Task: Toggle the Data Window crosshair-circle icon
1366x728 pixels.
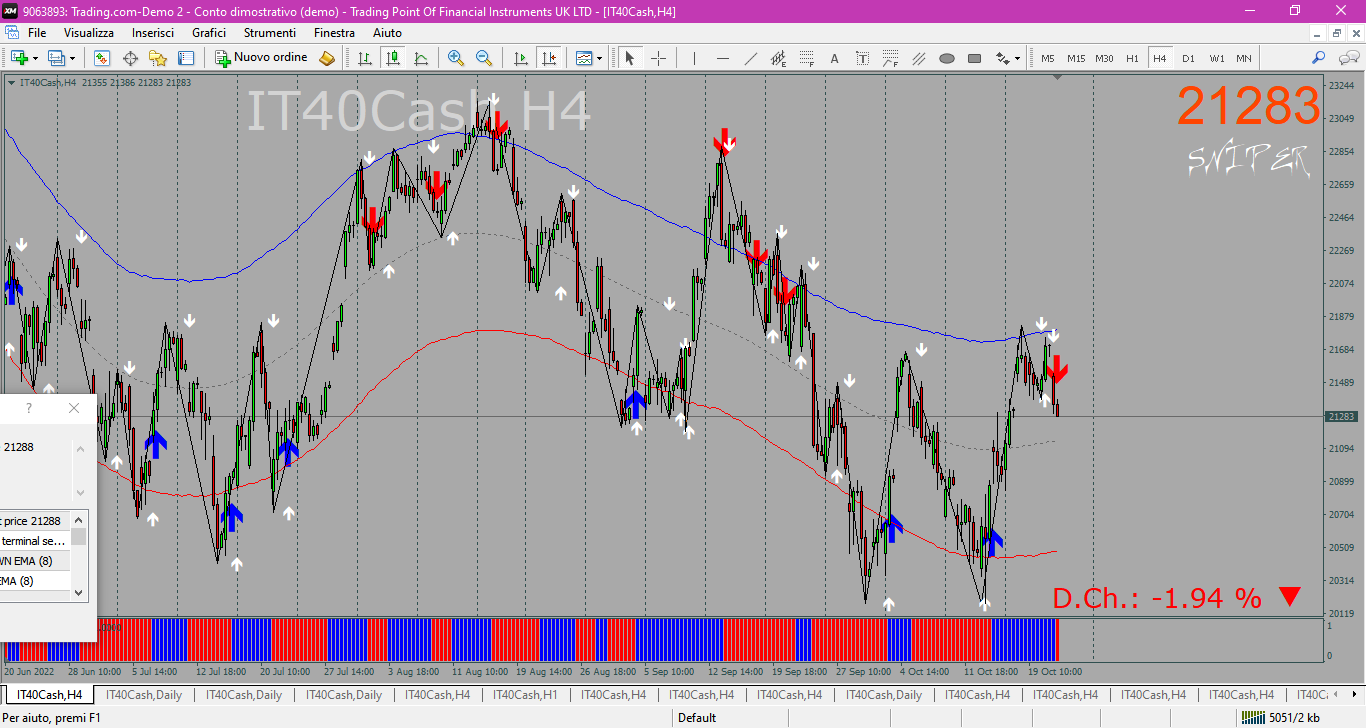Action: click(130, 58)
